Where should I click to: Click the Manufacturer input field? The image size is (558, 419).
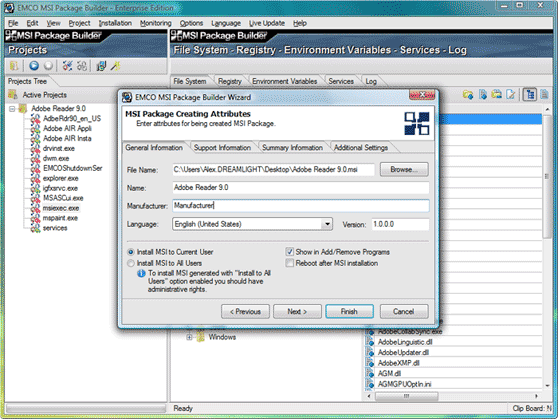click(x=301, y=206)
